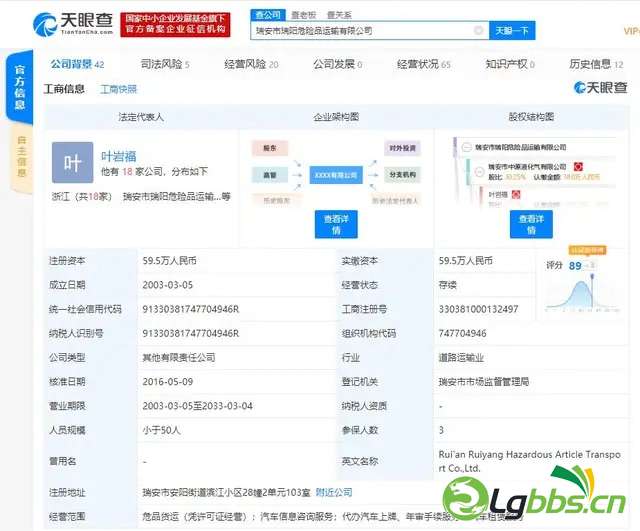Click the red icon beside 瑞安市中源液化气有限公司

(x=578, y=167)
